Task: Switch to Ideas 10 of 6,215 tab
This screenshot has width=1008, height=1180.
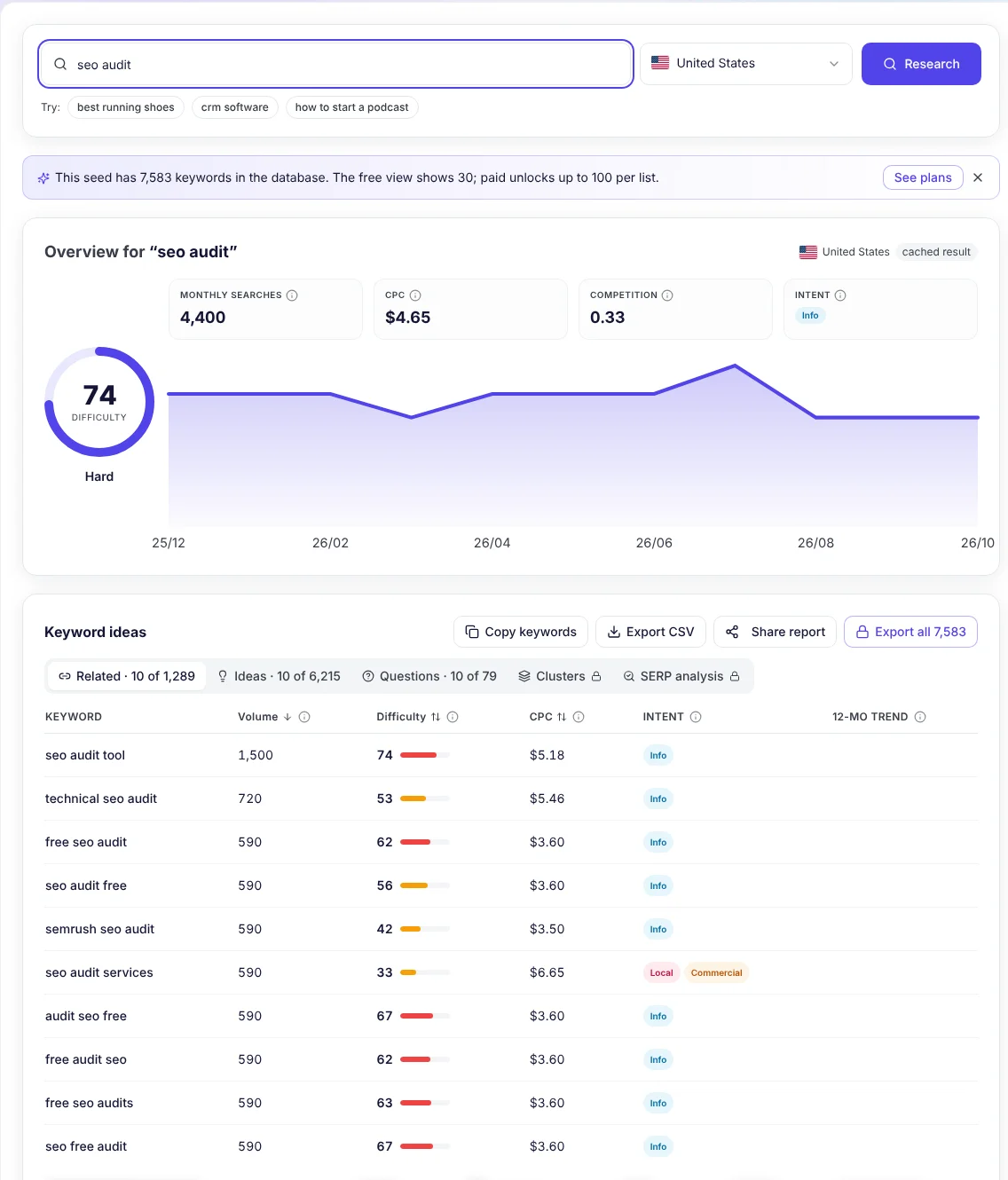Action: [x=279, y=676]
